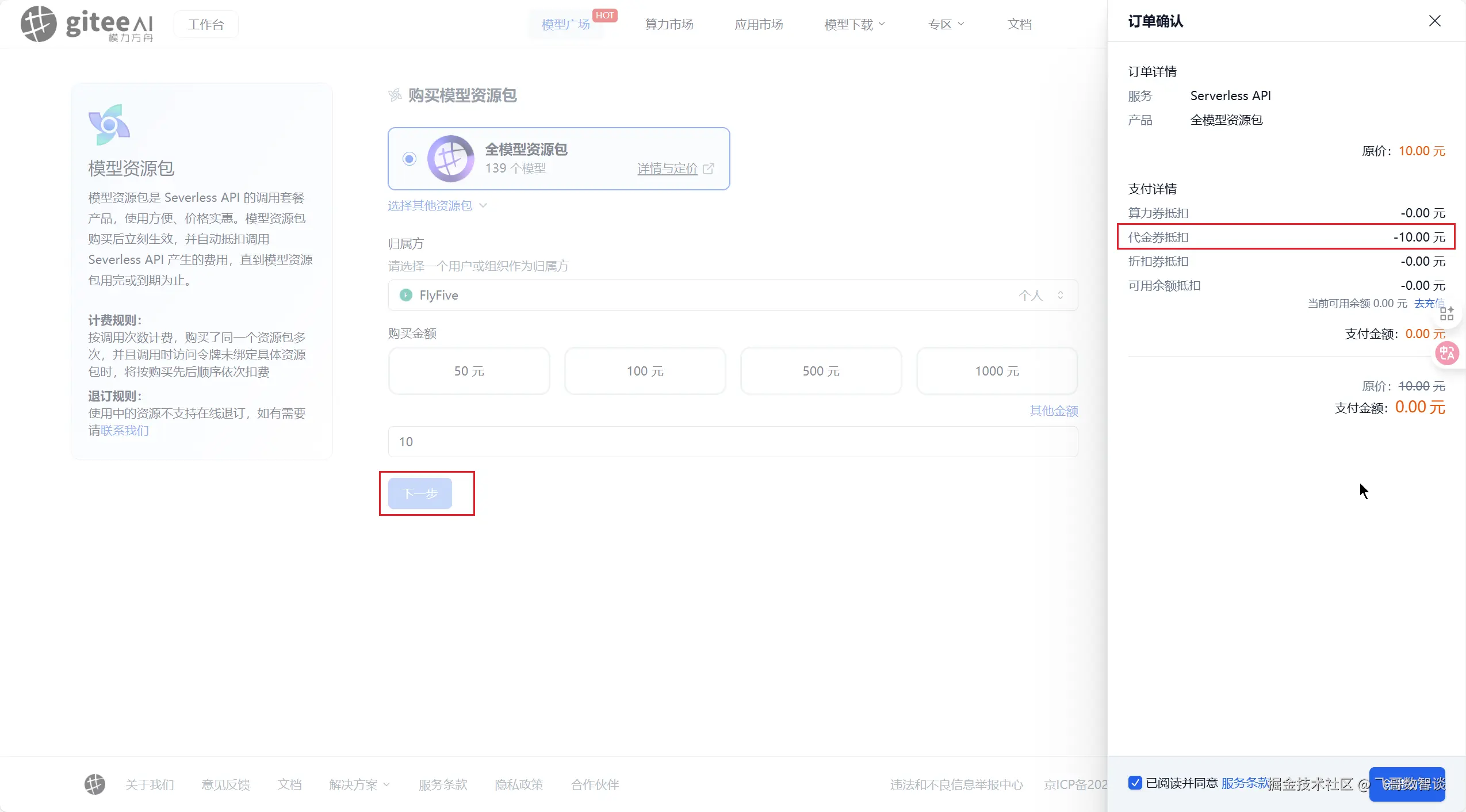Toggle the 已阅读并同意 agreement checkbox
The image size is (1466, 812).
[1135, 783]
